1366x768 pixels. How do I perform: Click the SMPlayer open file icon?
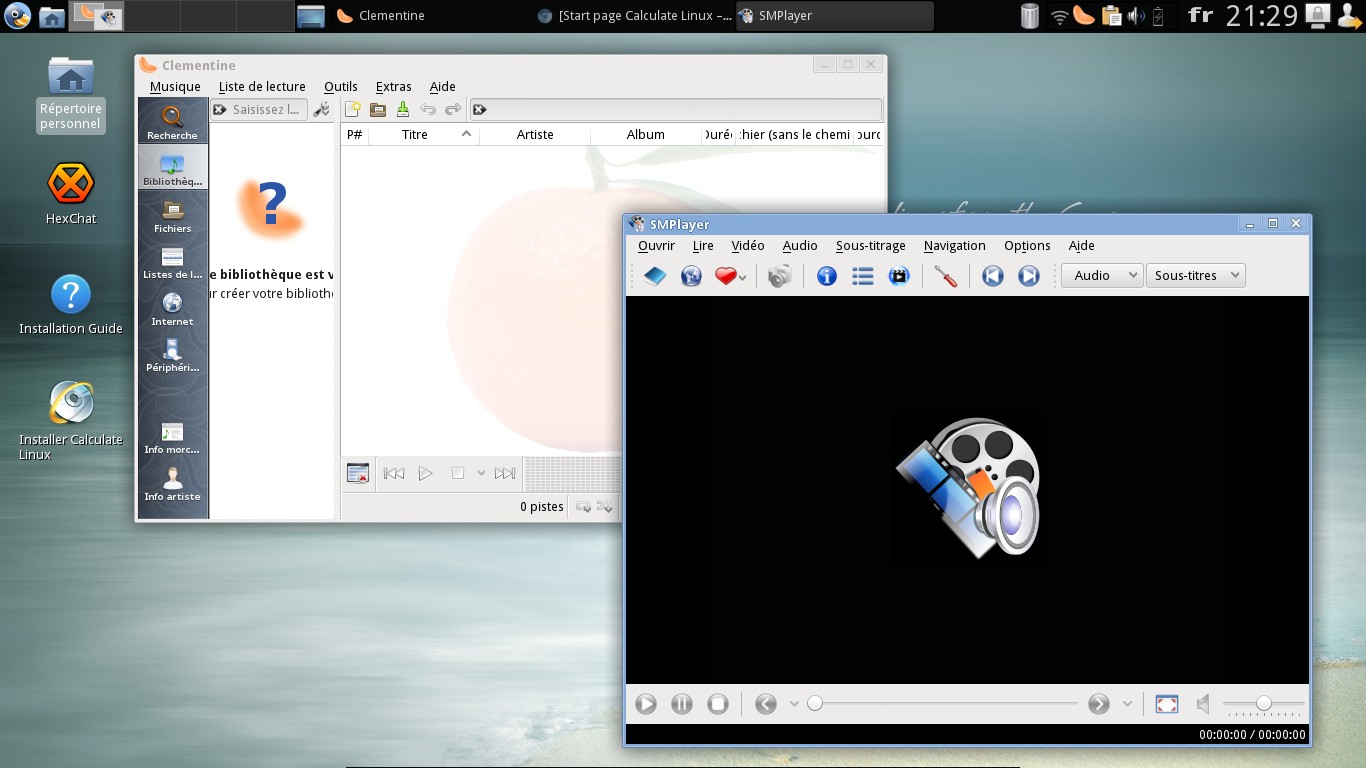coord(655,276)
